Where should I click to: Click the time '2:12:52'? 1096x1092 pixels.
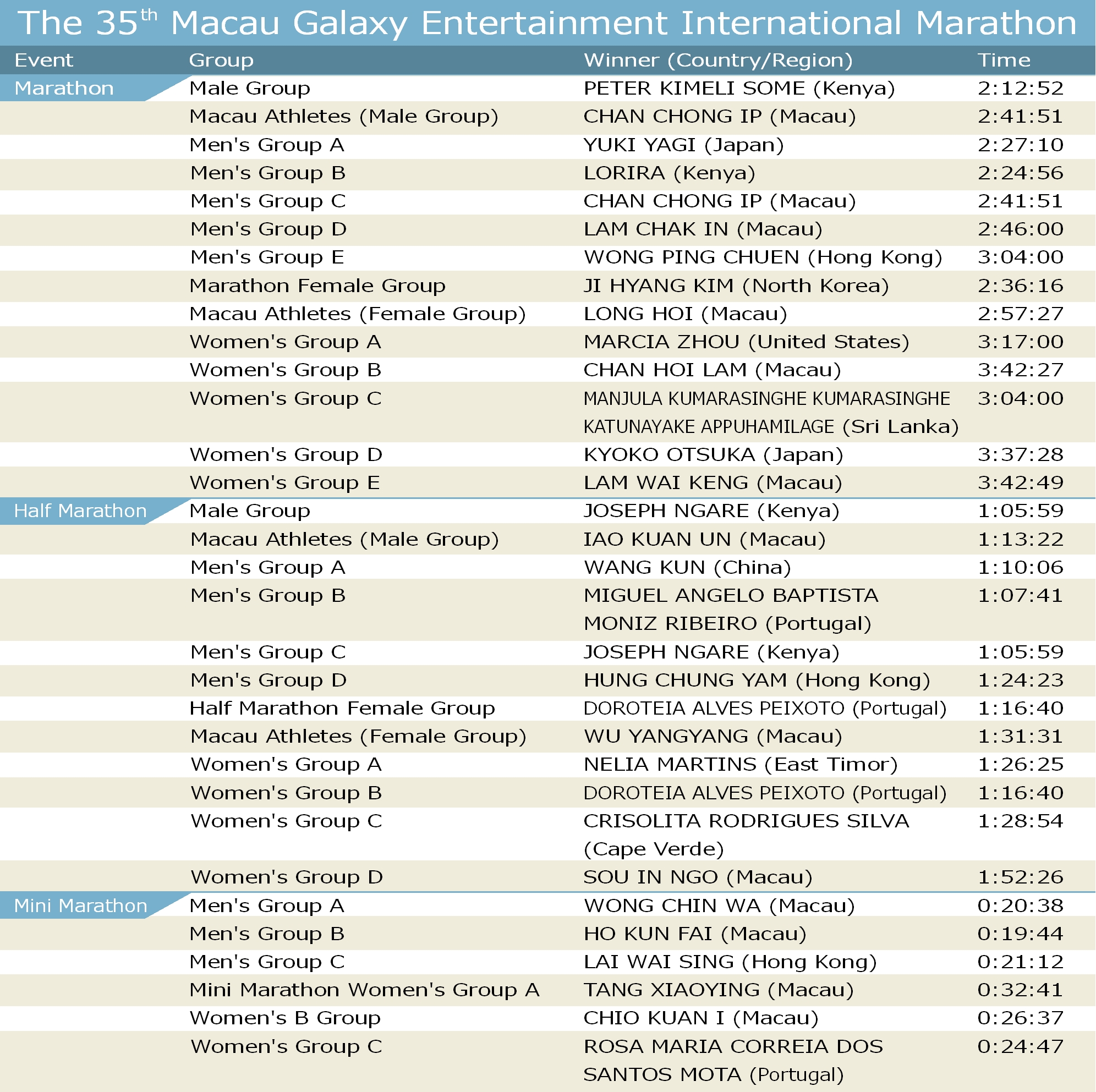(1021, 88)
